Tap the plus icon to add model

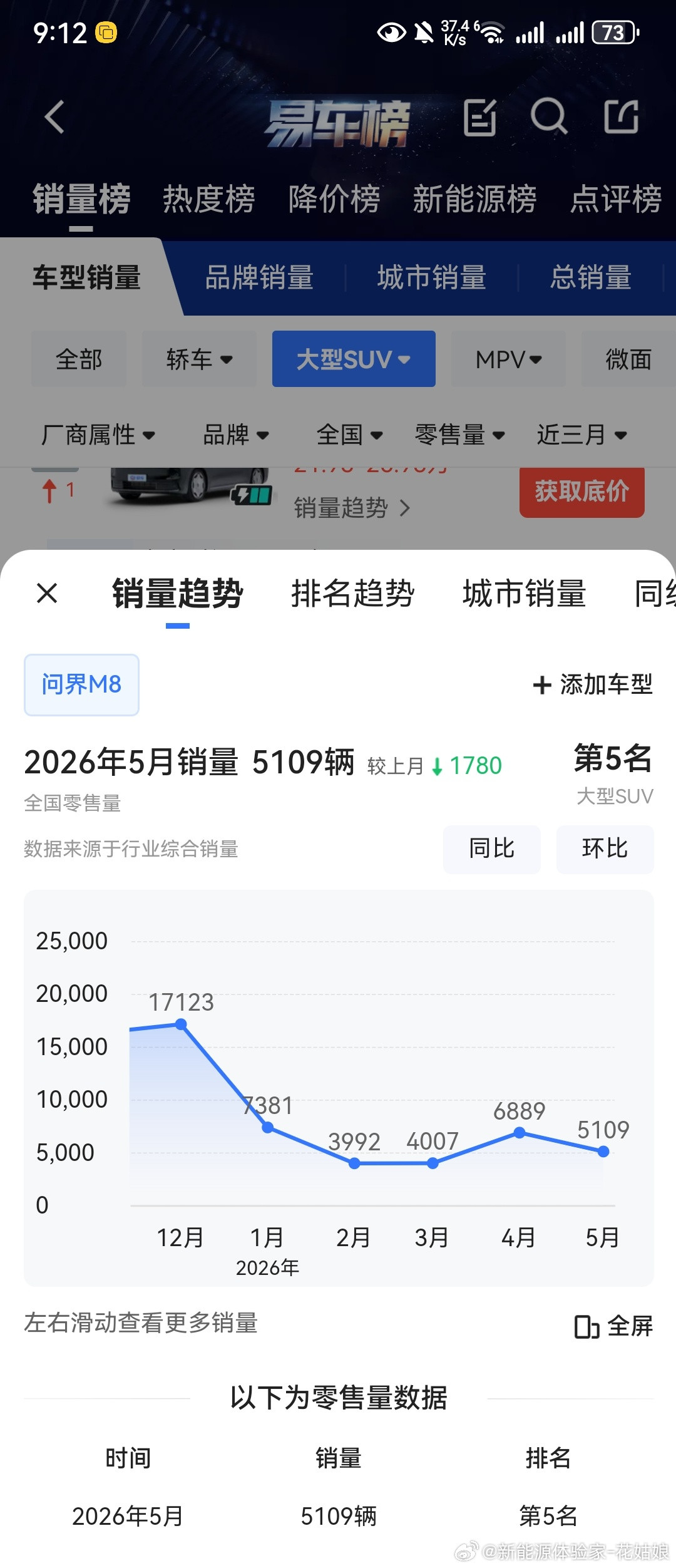pyautogui.click(x=542, y=684)
